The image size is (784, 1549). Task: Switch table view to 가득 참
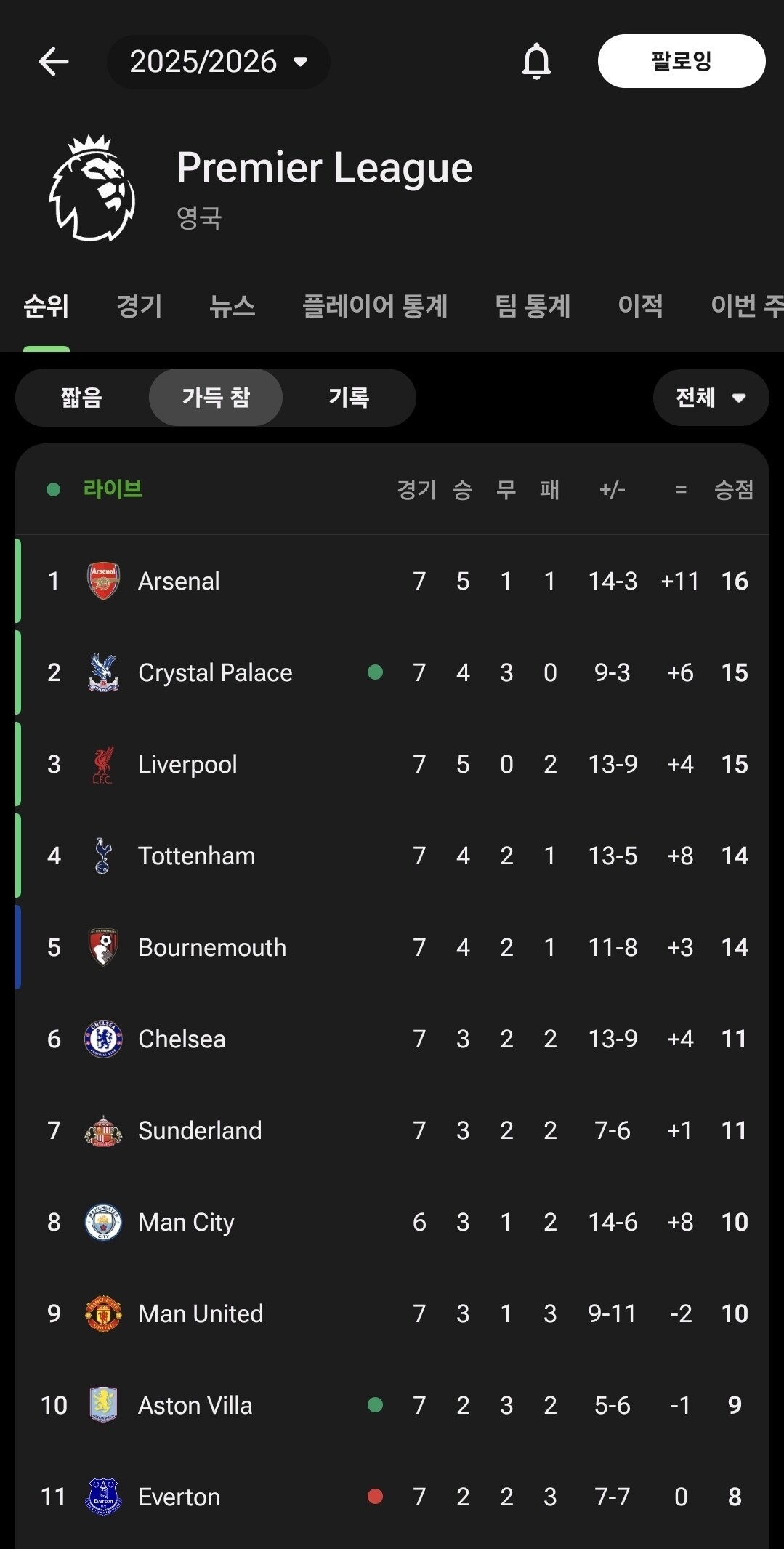coord(215,398)
